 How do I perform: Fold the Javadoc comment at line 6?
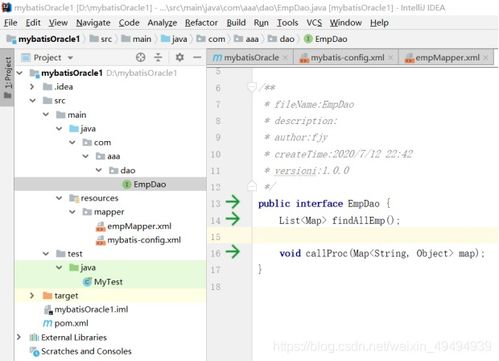(252, 87)
